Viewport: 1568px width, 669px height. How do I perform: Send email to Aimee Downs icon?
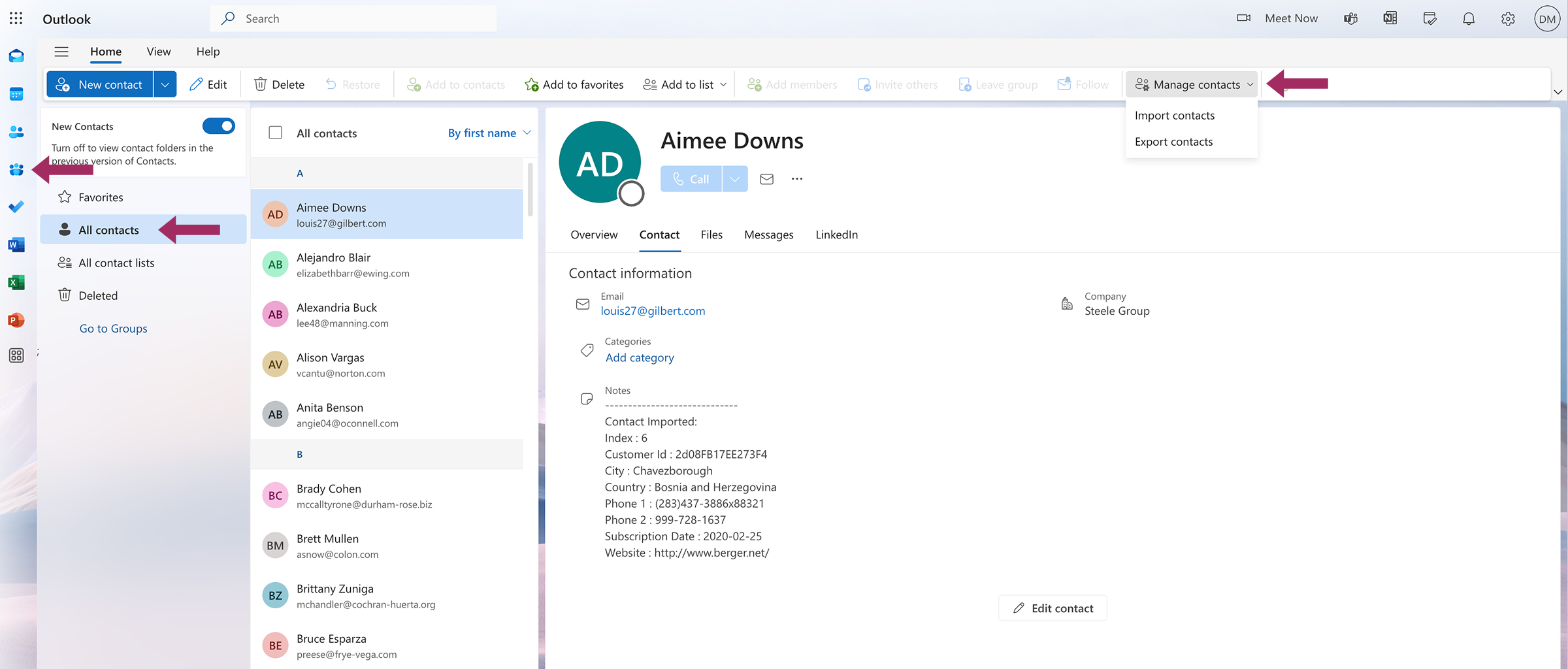(767, 179)
